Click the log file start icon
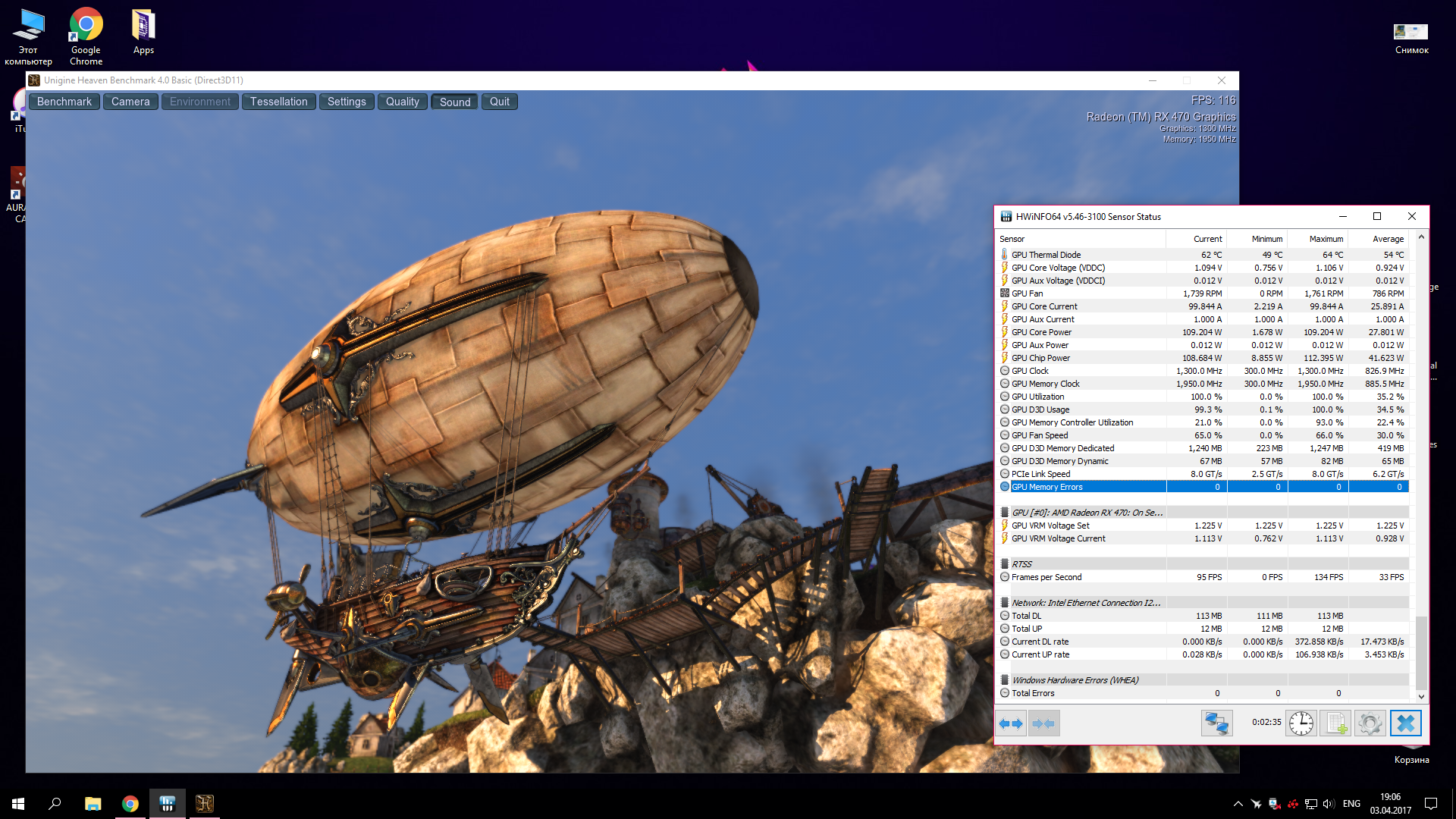 tap(1335, 723)
